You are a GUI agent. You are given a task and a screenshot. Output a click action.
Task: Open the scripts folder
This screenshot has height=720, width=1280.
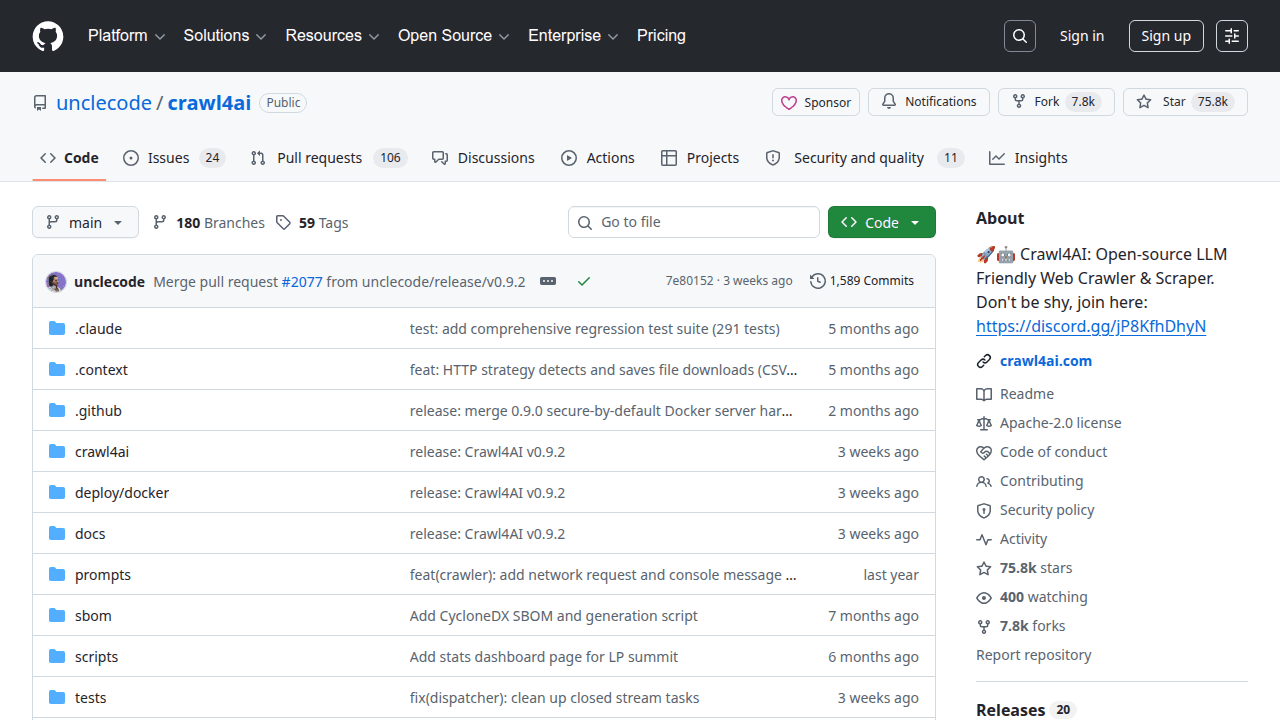(96, 657)
